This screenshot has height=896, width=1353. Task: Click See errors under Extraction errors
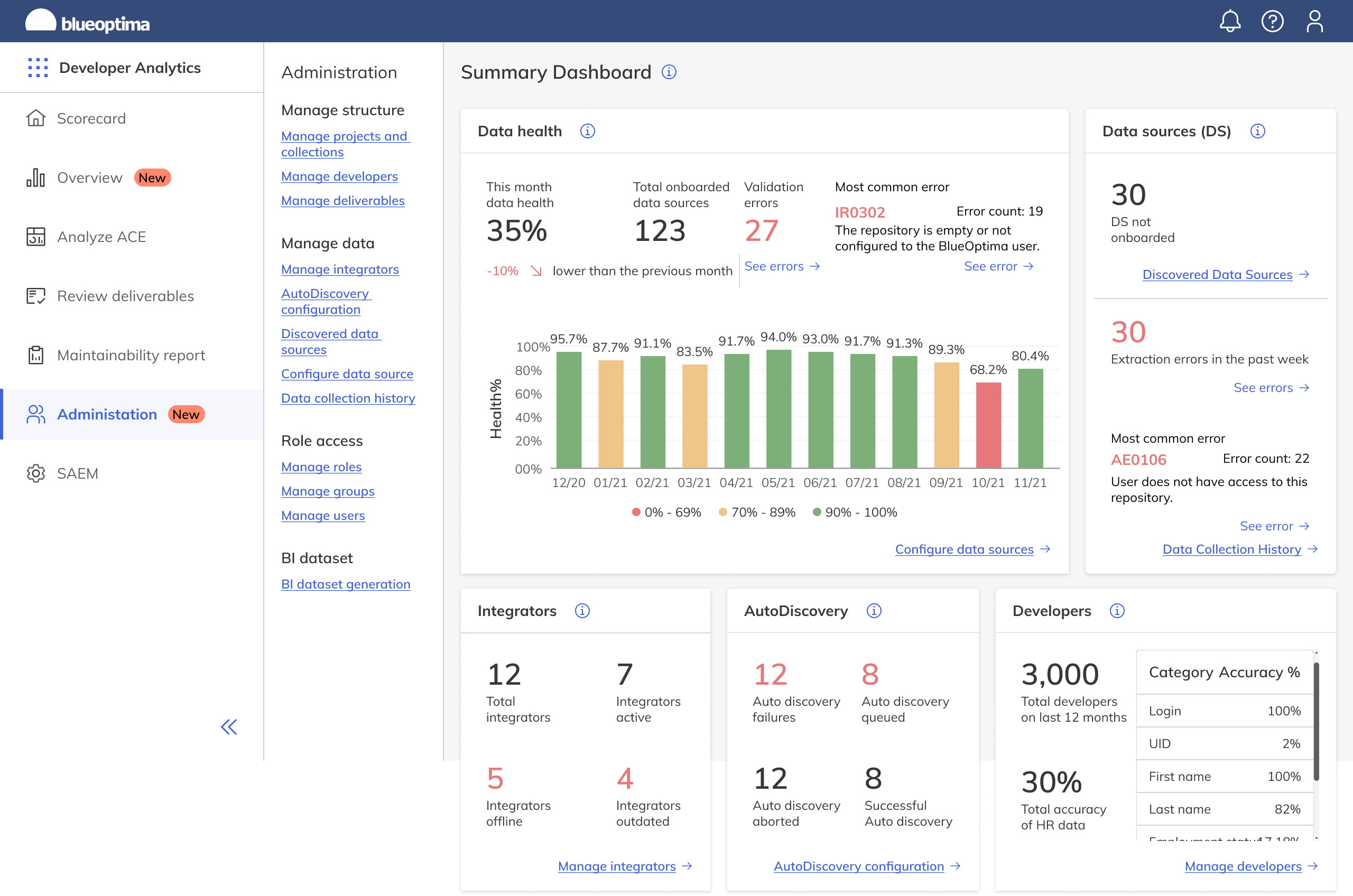[x=1271, y=387]
